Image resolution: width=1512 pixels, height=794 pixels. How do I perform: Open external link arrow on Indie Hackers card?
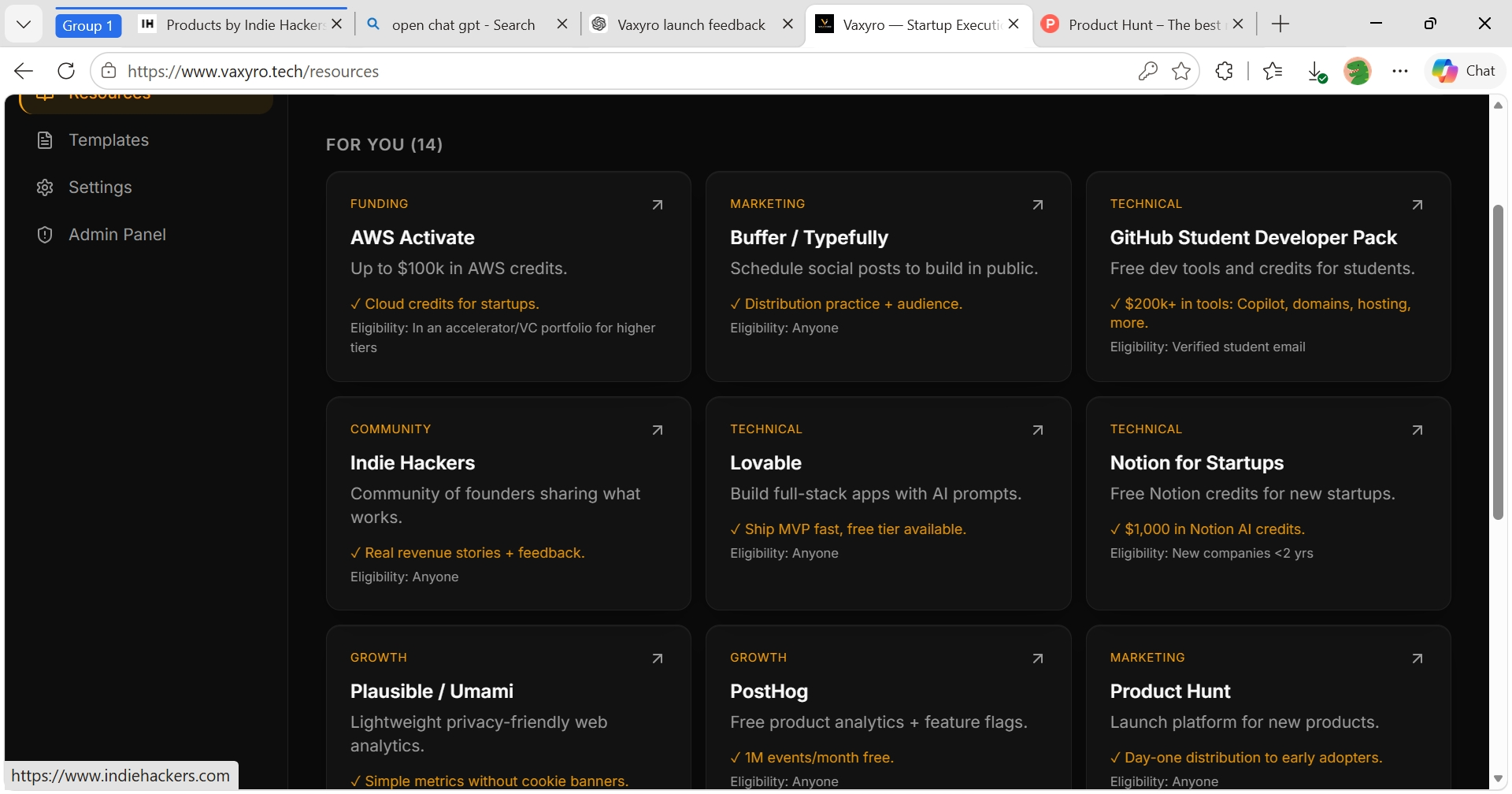coord(658,430)
